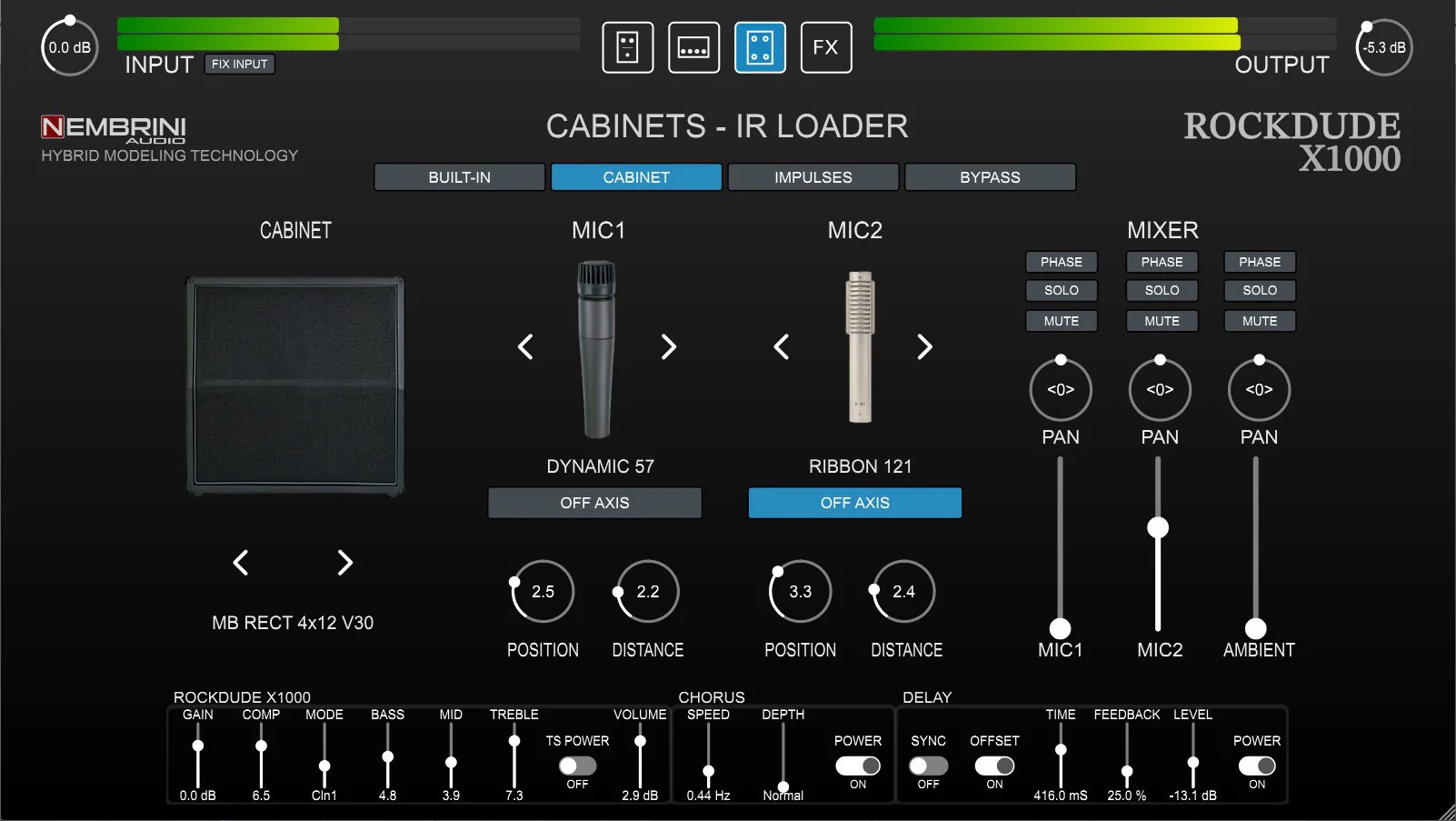Select previous microphone for MIC2
This screenshot has height=821, width=1456.
[x=781, y=346]
